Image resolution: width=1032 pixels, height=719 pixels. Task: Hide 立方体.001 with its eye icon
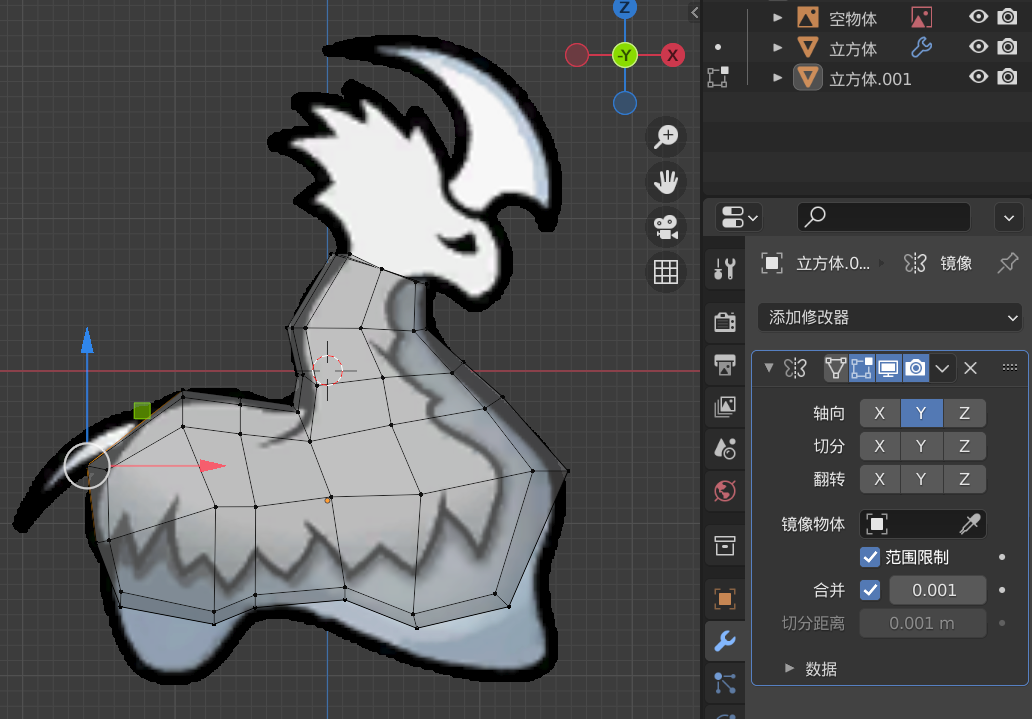pyautogui.click(x=979, y=77)
